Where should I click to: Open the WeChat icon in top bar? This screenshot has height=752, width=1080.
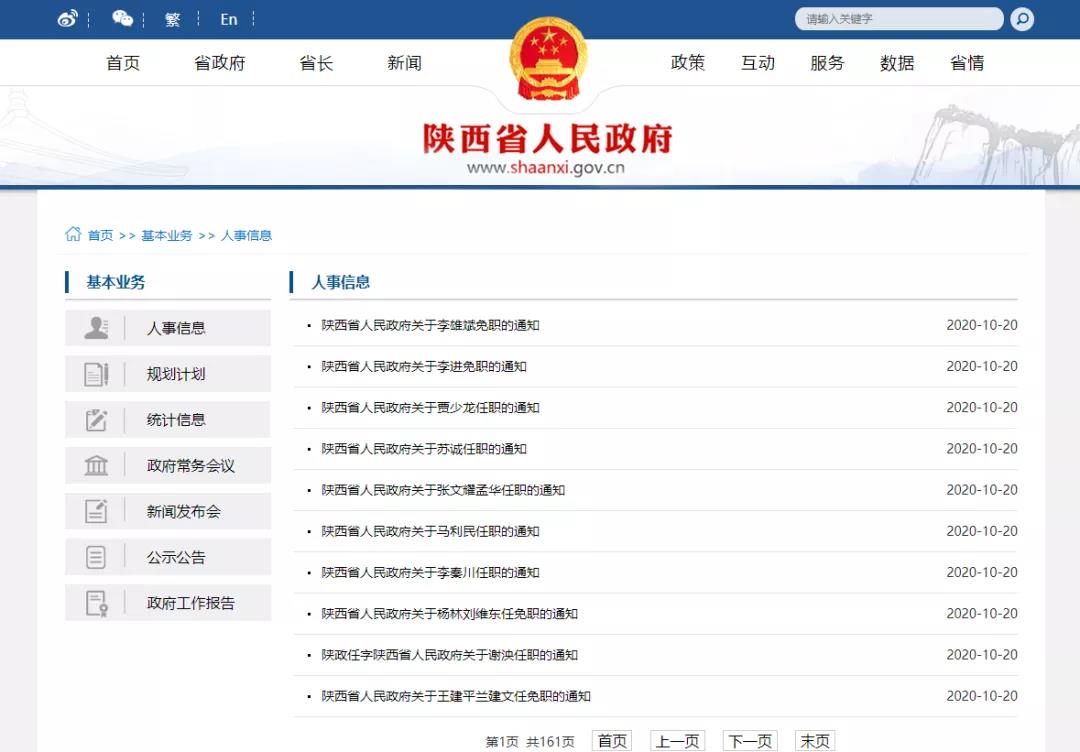tap(122, 19)
